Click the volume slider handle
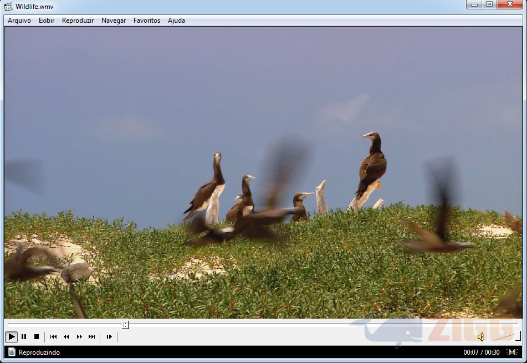Image resolution: width=527 pixels, height=363 pixels. (x=518, y=335)
